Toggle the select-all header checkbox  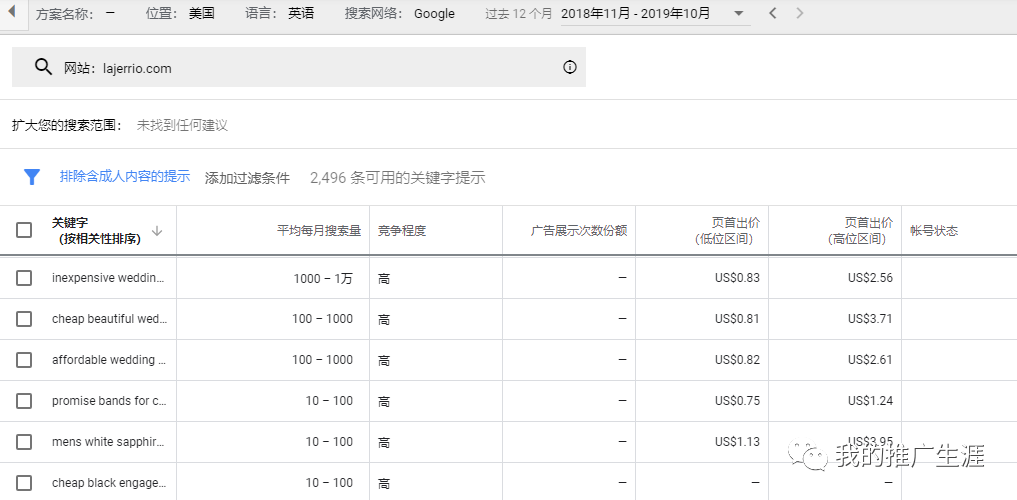coord(24,230)
